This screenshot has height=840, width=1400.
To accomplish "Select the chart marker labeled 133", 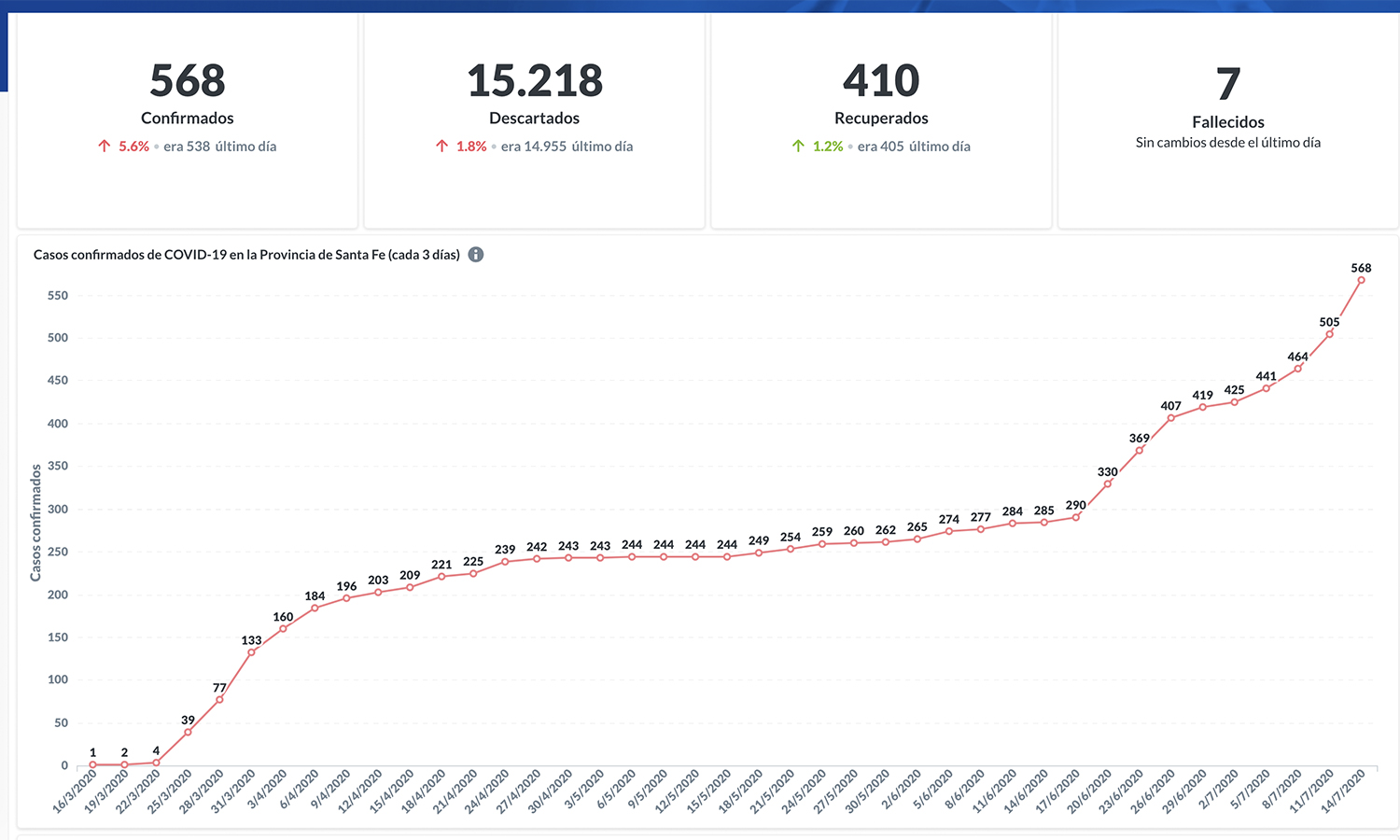I will tap(251, 652).
